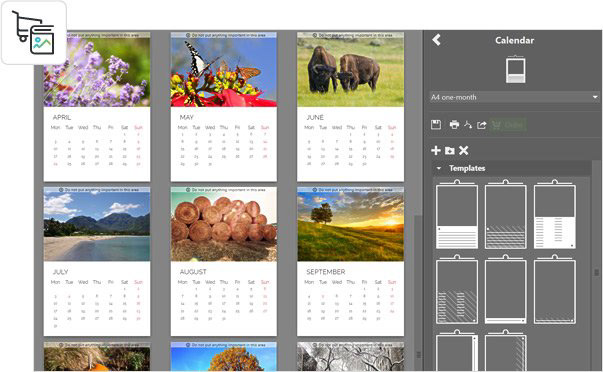Click the JULY month title
This screenshot has width=603, height=372.
click(60, 272)
